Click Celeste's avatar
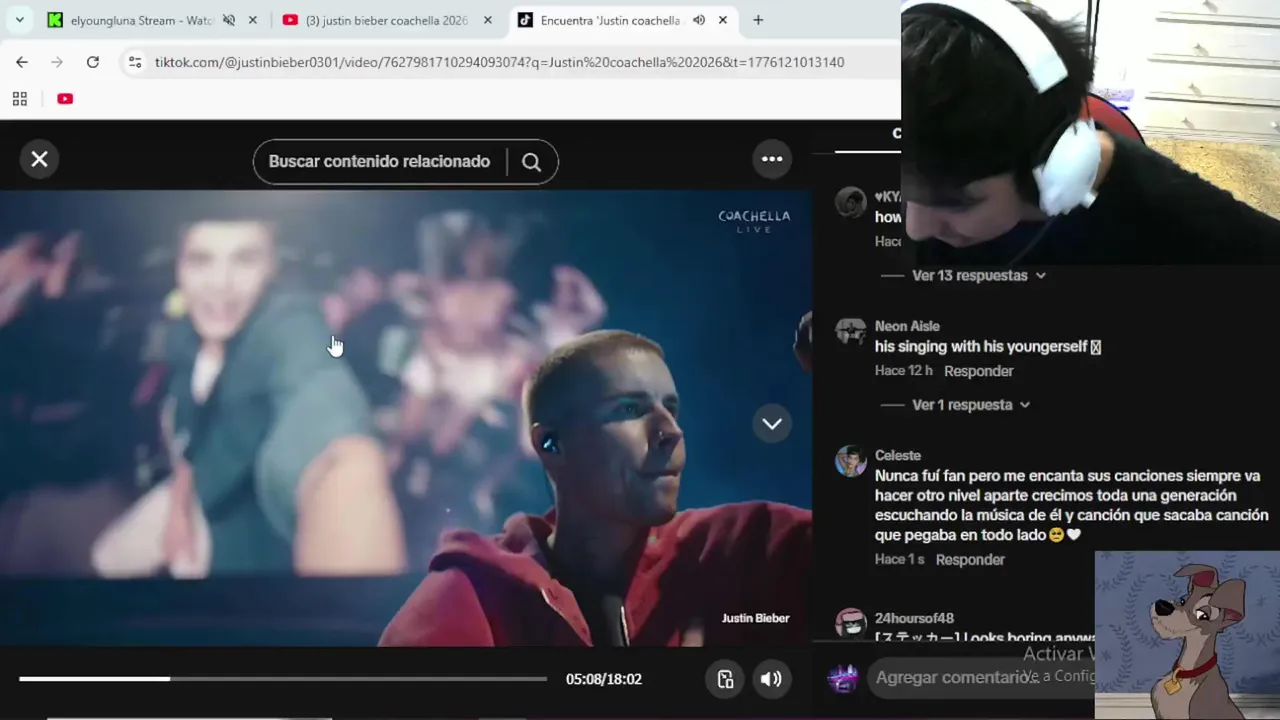 (x=851, y=461)
